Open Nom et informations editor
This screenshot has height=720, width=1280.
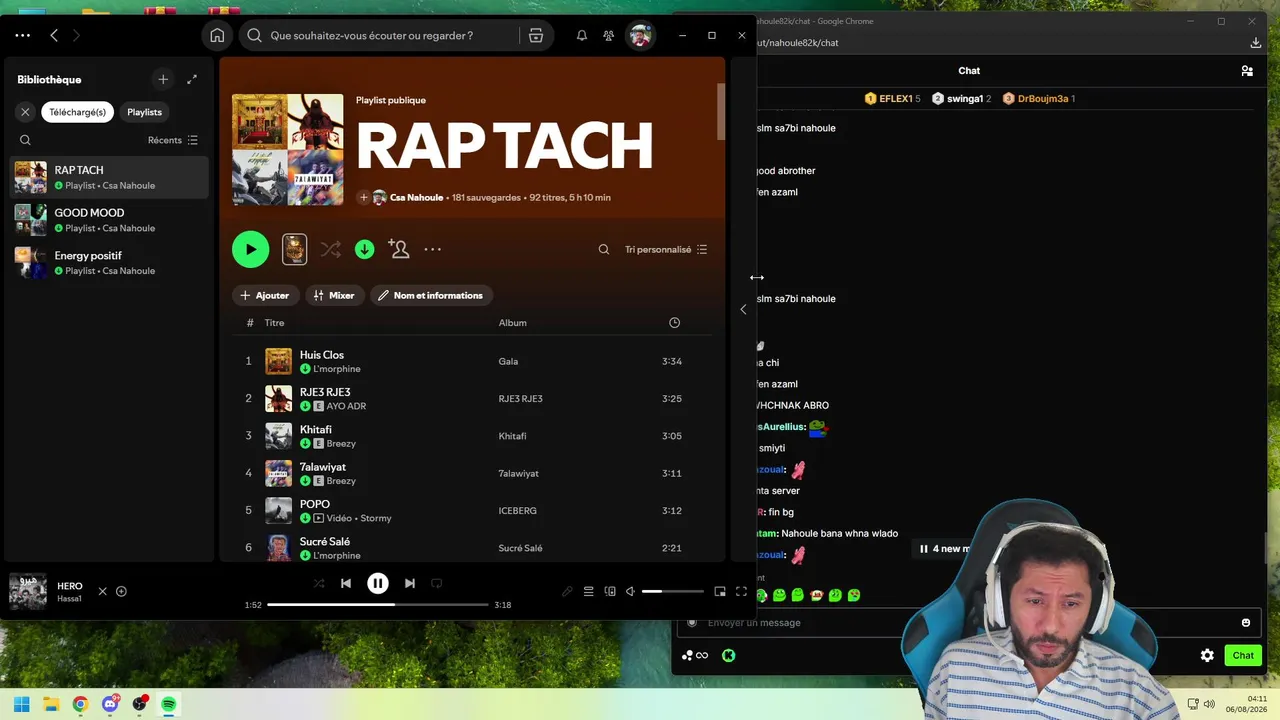tap(430, 295)
